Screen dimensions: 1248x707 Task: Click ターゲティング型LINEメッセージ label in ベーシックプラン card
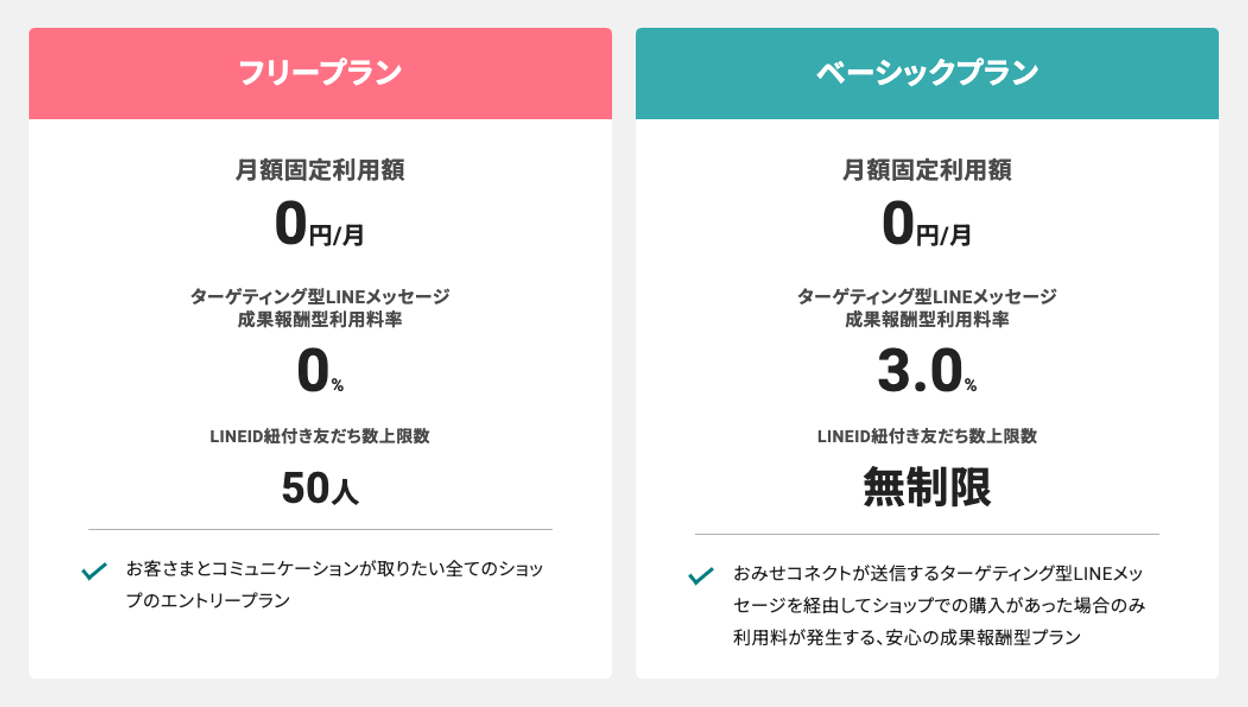[x=927, y=297]
